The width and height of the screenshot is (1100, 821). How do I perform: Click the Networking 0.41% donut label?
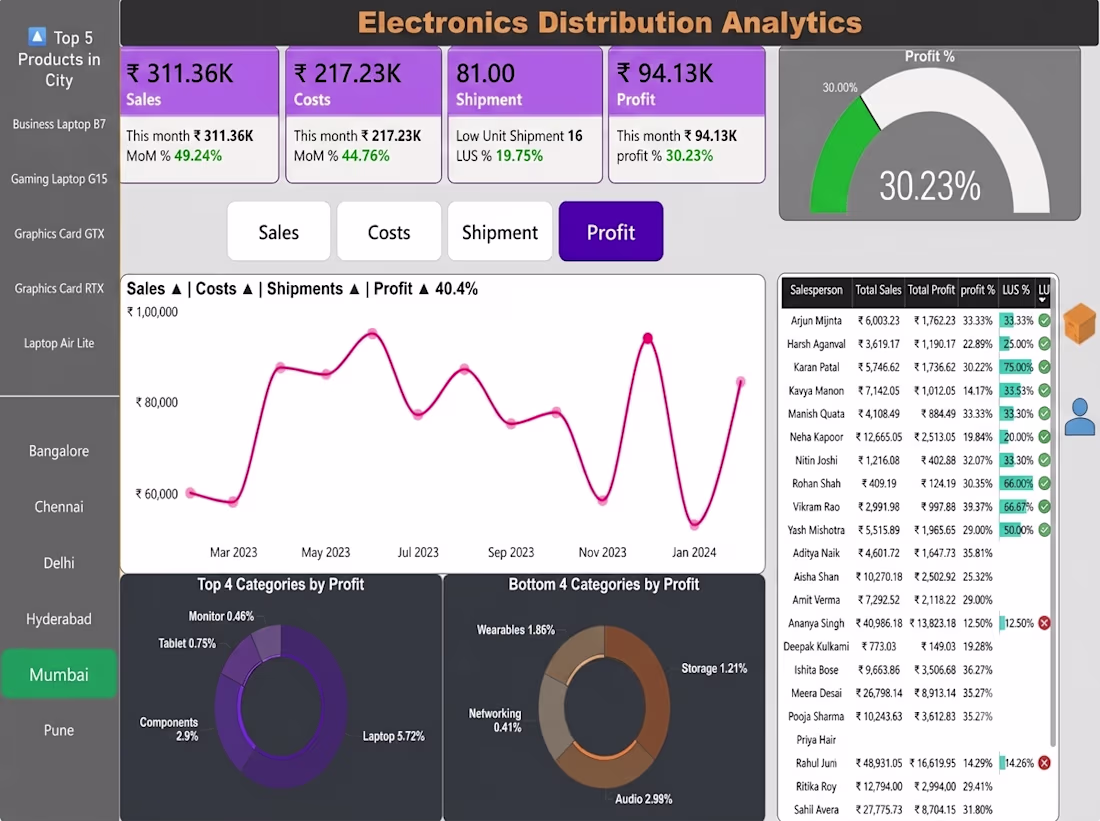[495, 720]
